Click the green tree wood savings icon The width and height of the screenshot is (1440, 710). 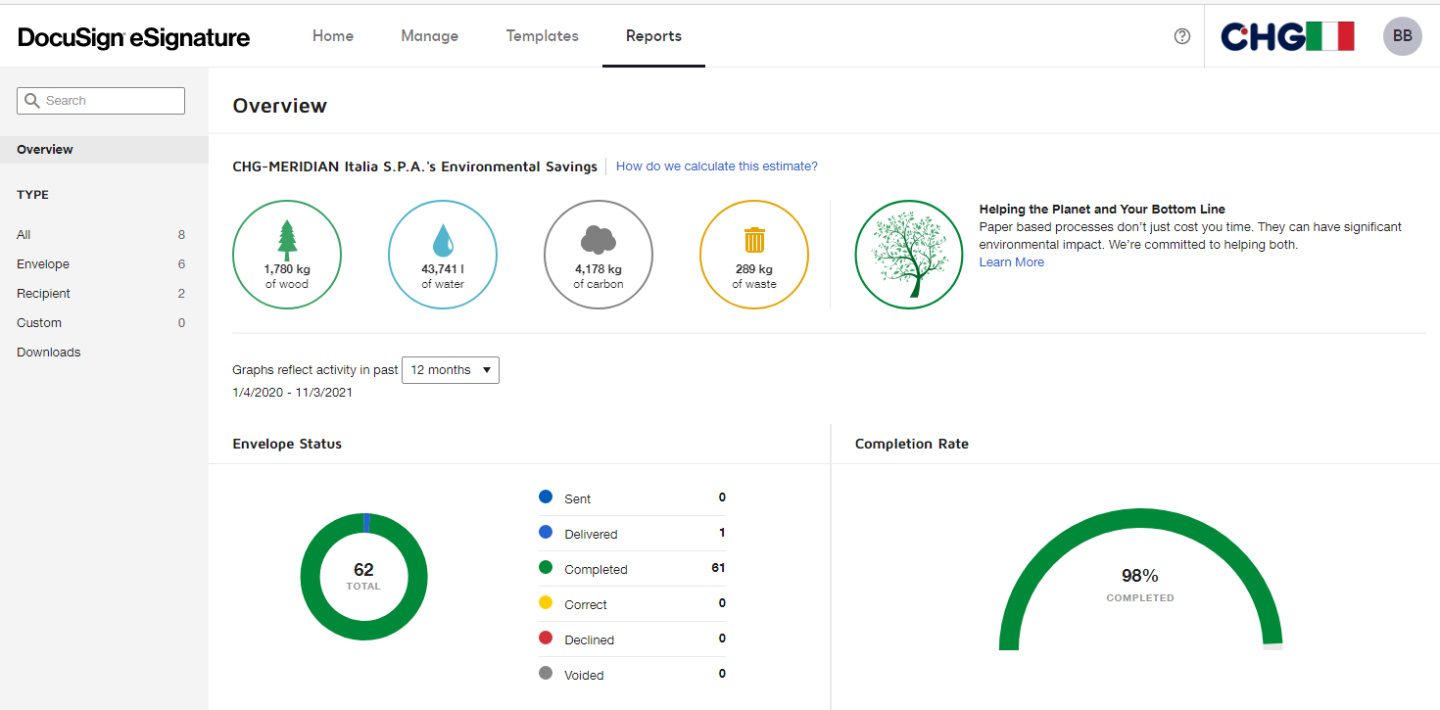click(287, 240)
